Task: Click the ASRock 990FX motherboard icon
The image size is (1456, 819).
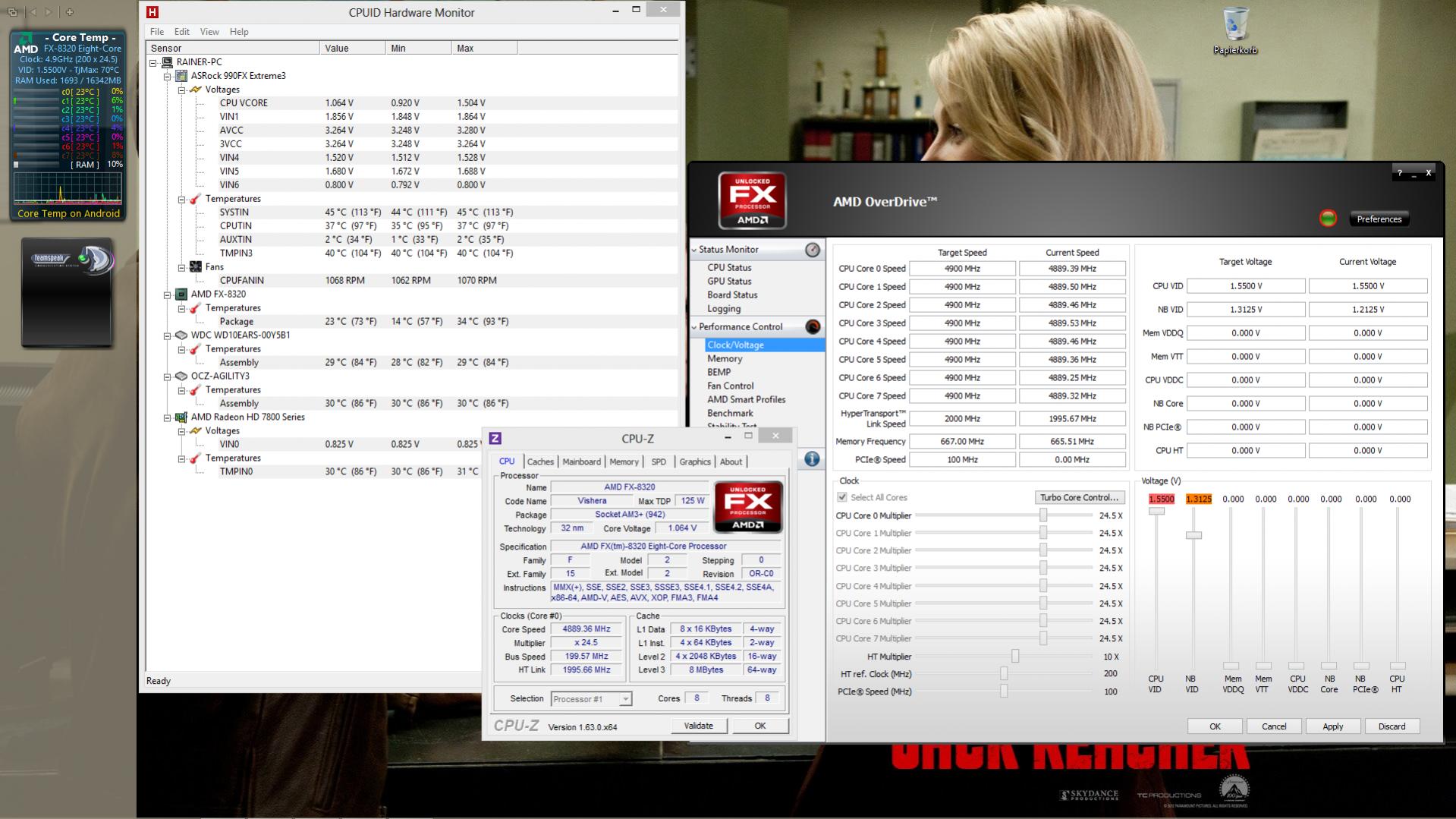Action: point(181,76)
